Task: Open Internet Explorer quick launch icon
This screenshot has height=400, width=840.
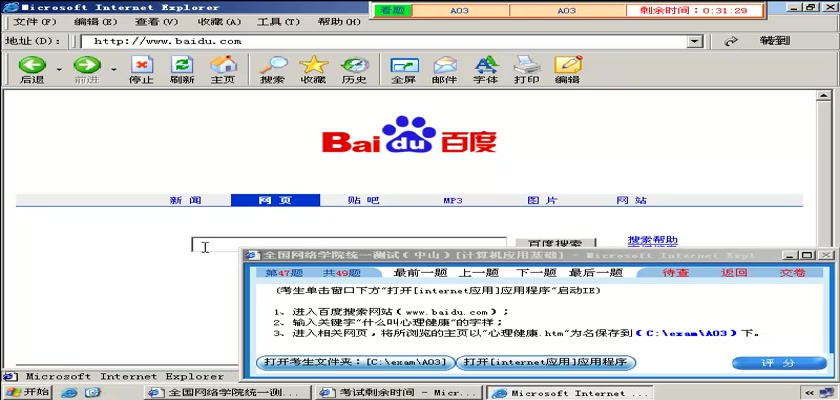Action: [x=69, y=393]
